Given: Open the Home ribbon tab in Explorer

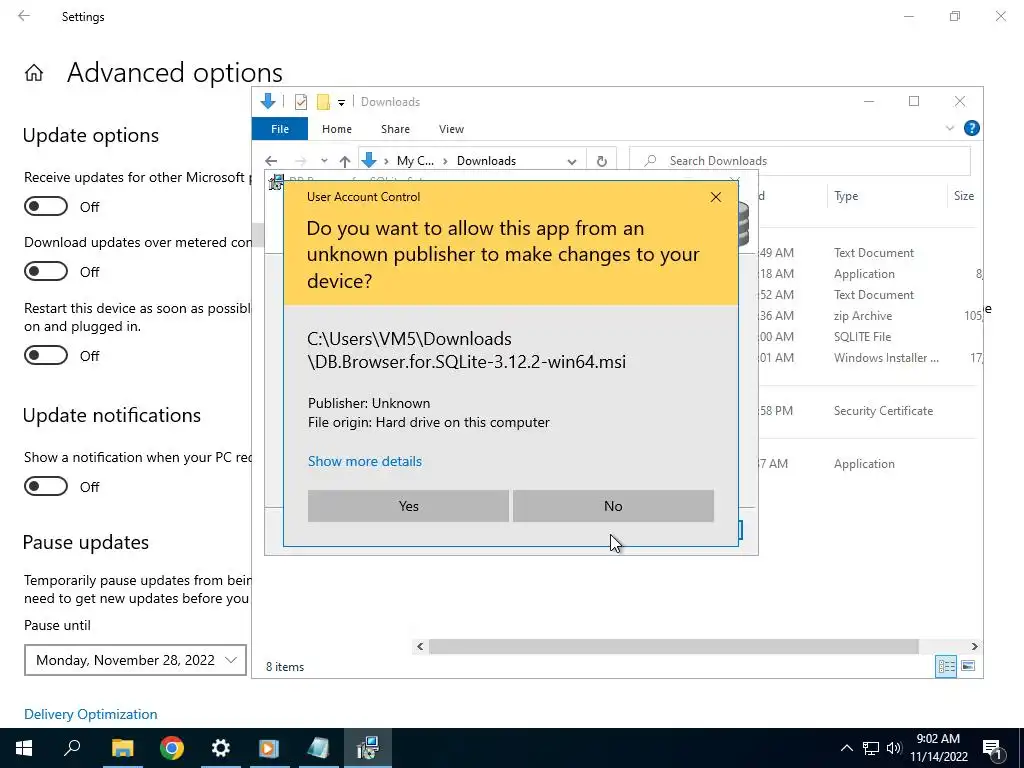Looking at the screenshot, I should 337,129.
